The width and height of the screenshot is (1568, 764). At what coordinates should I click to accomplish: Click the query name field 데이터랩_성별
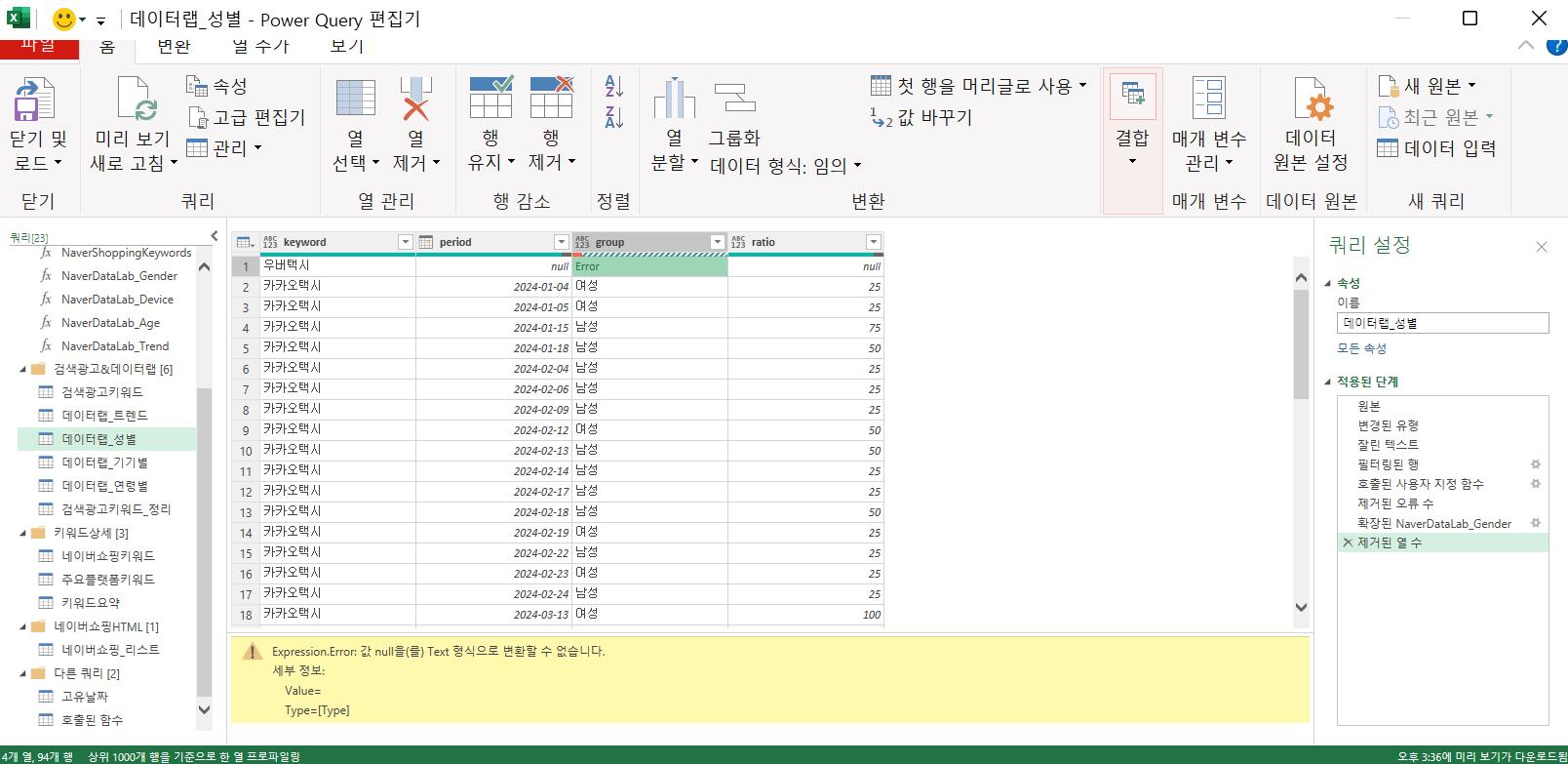pyautogui.click(x=1441, y=323)
